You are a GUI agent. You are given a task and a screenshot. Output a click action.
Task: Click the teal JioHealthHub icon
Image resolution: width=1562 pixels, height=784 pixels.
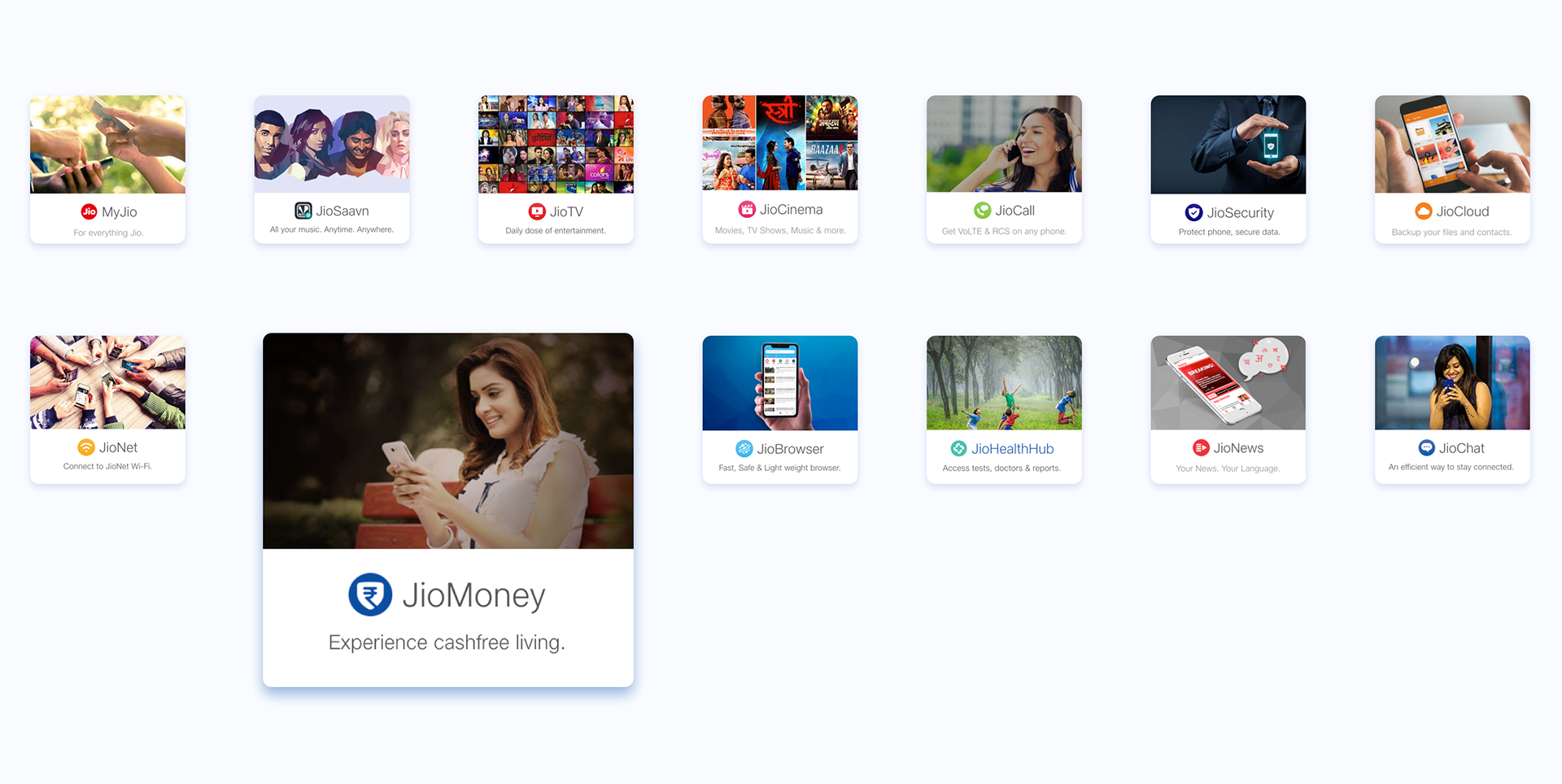tap(959, 448)
